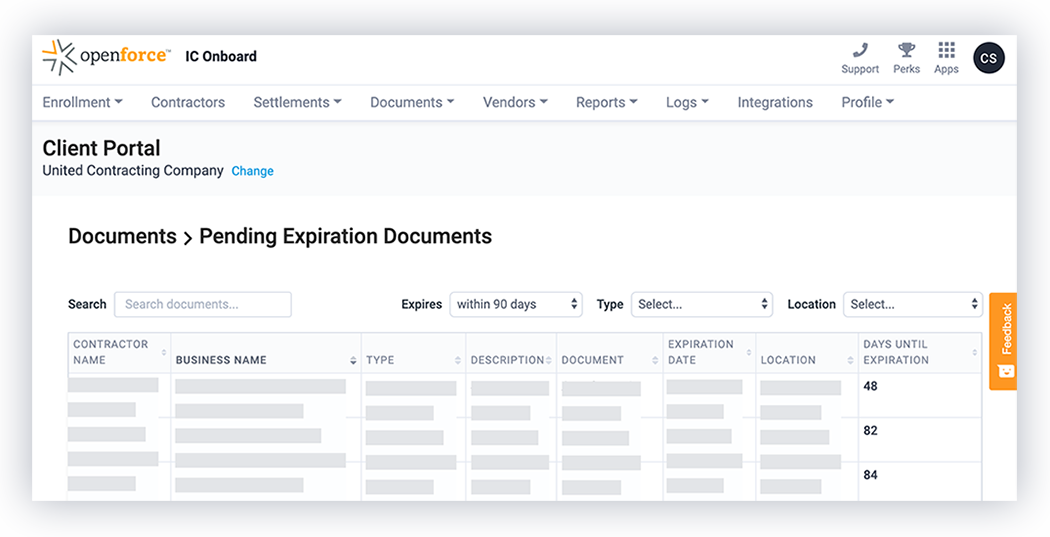Click the Search documents input field
Image resolution: width=1050 pixels, height=537 pixels.
[202, 305]
